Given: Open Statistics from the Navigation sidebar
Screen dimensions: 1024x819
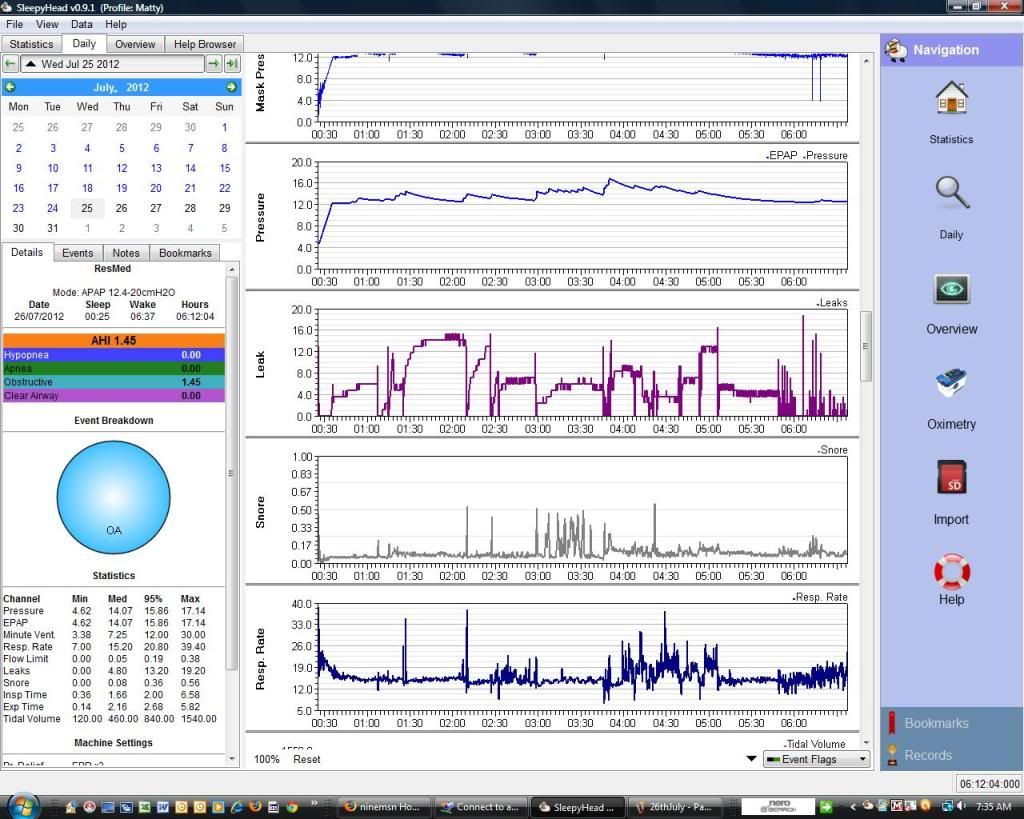Looking at the screenshot, I should coord(950,101).
